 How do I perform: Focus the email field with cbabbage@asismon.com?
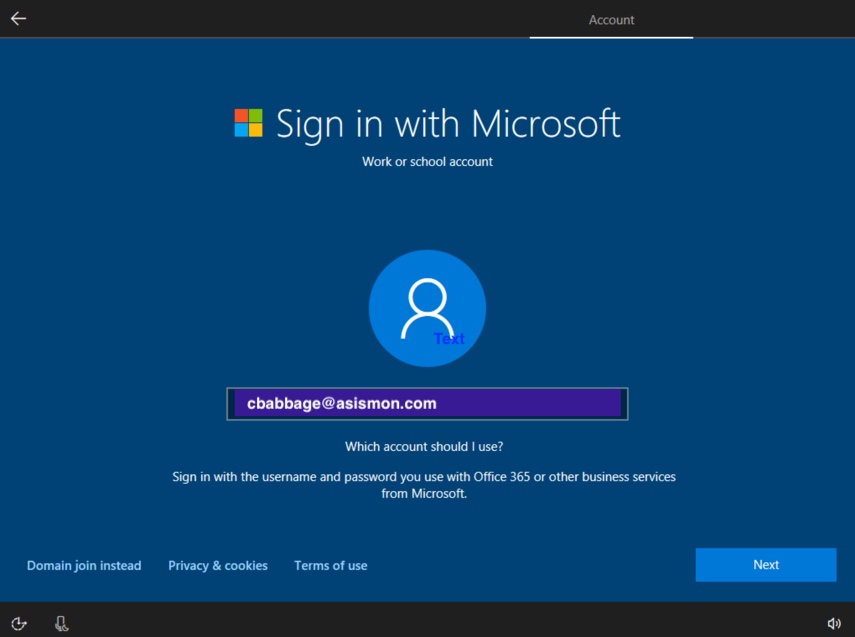coord(427,404)
